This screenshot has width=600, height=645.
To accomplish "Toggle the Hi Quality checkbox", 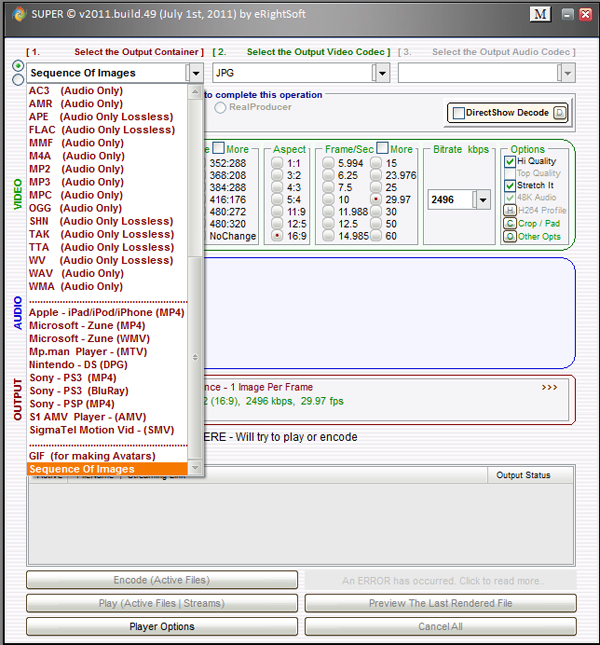I will [x=510, y=161].
